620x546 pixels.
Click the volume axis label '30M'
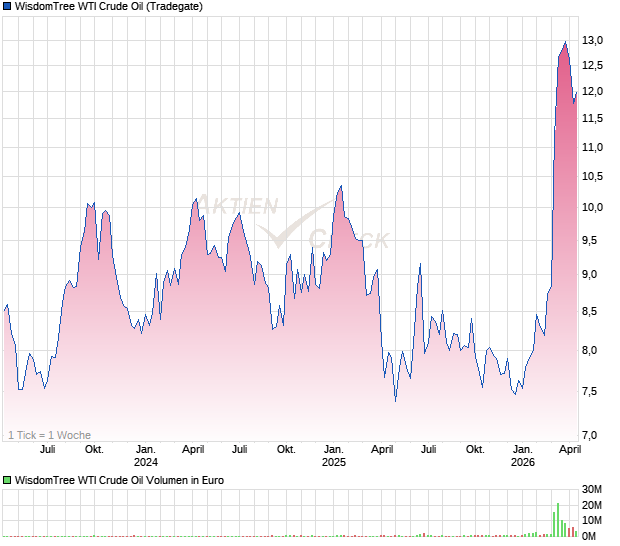(592, 490)
